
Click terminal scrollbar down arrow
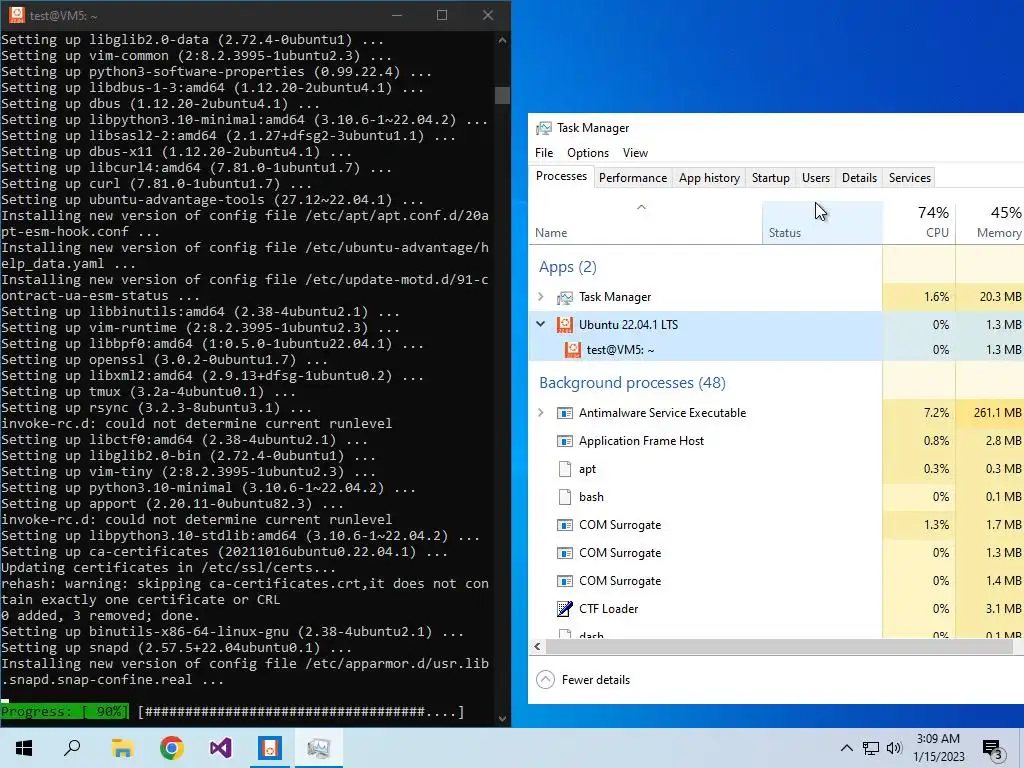click(502, 718)
